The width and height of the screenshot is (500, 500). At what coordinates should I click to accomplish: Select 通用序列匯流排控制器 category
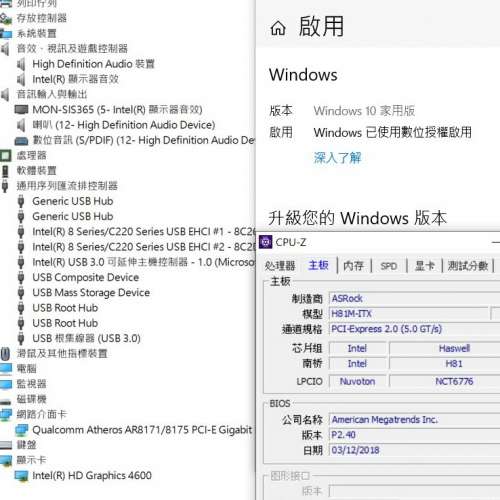pos(67,186)
